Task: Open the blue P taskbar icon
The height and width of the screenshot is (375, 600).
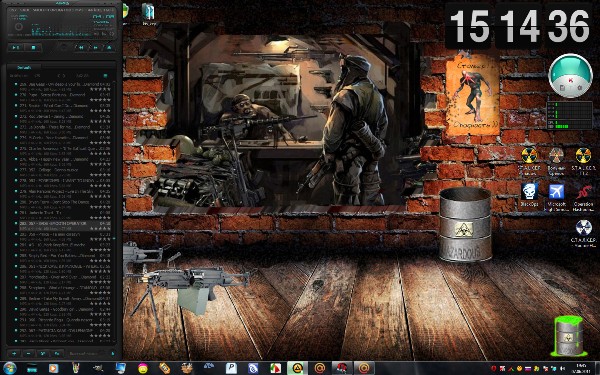Action: [231, 368]
